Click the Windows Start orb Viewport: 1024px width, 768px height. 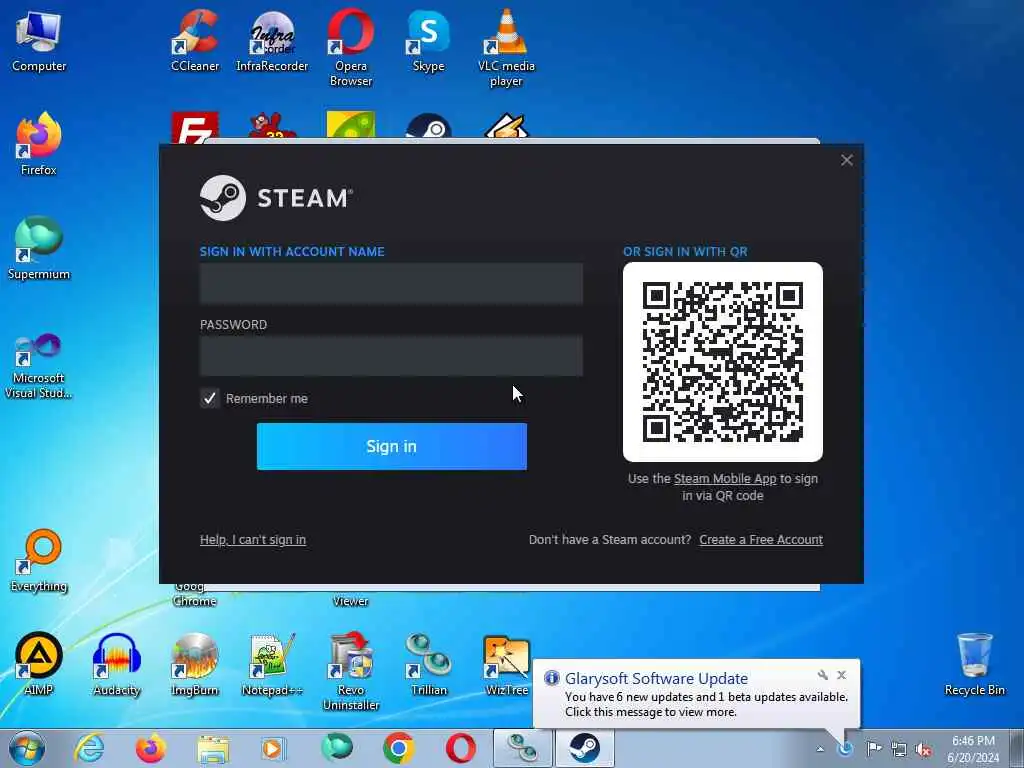[27, 748]
